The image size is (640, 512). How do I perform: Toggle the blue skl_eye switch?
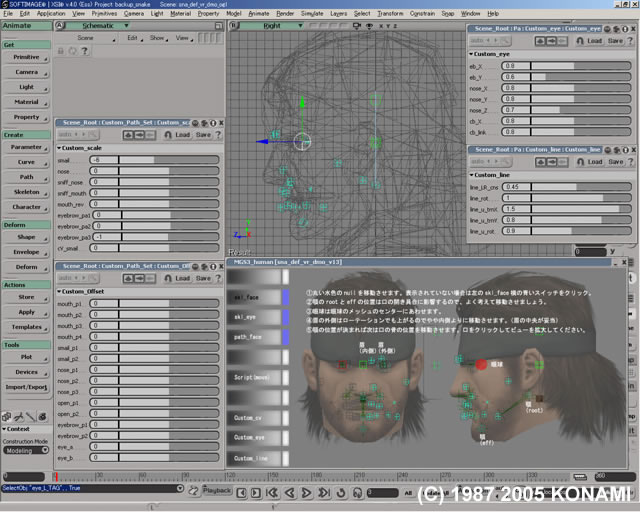(285, 317)
